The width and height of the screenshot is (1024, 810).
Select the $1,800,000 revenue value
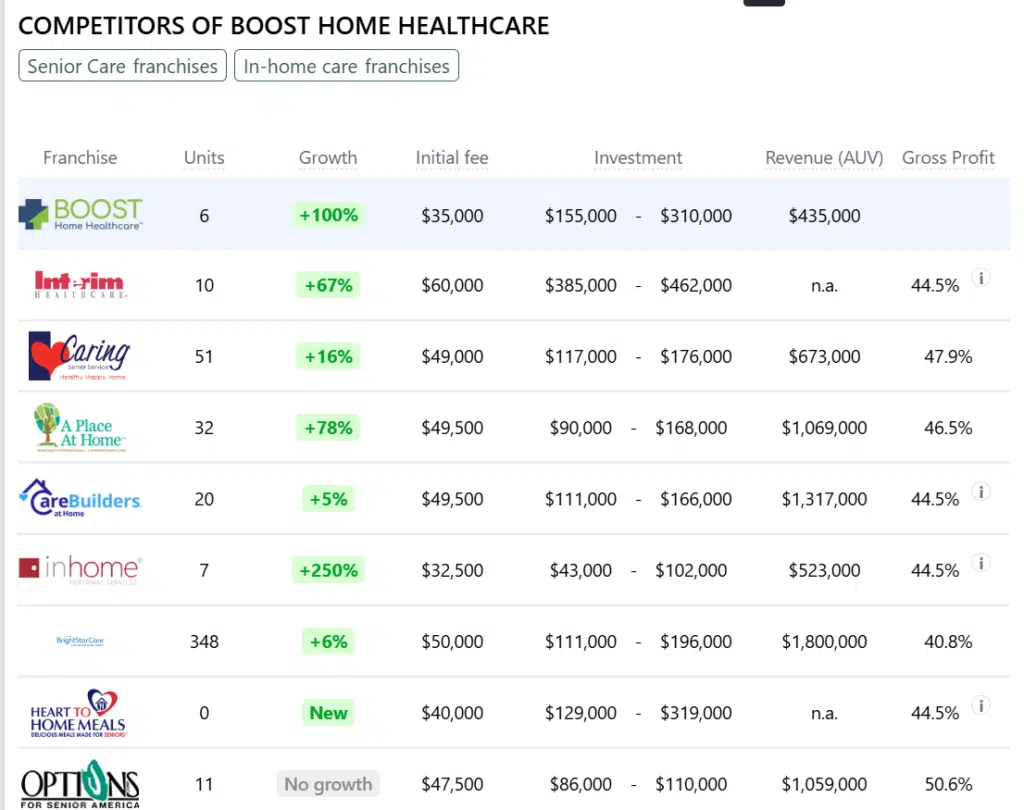point(824,641)
